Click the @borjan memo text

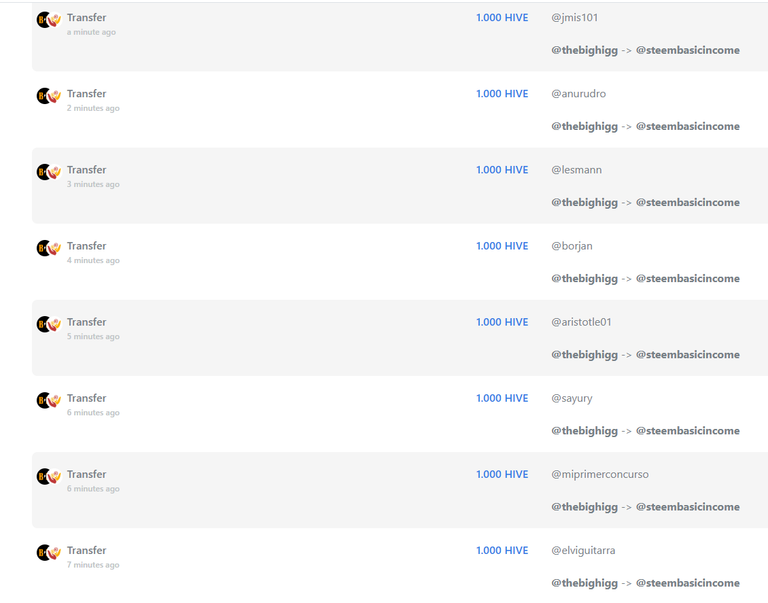(571, 246)
